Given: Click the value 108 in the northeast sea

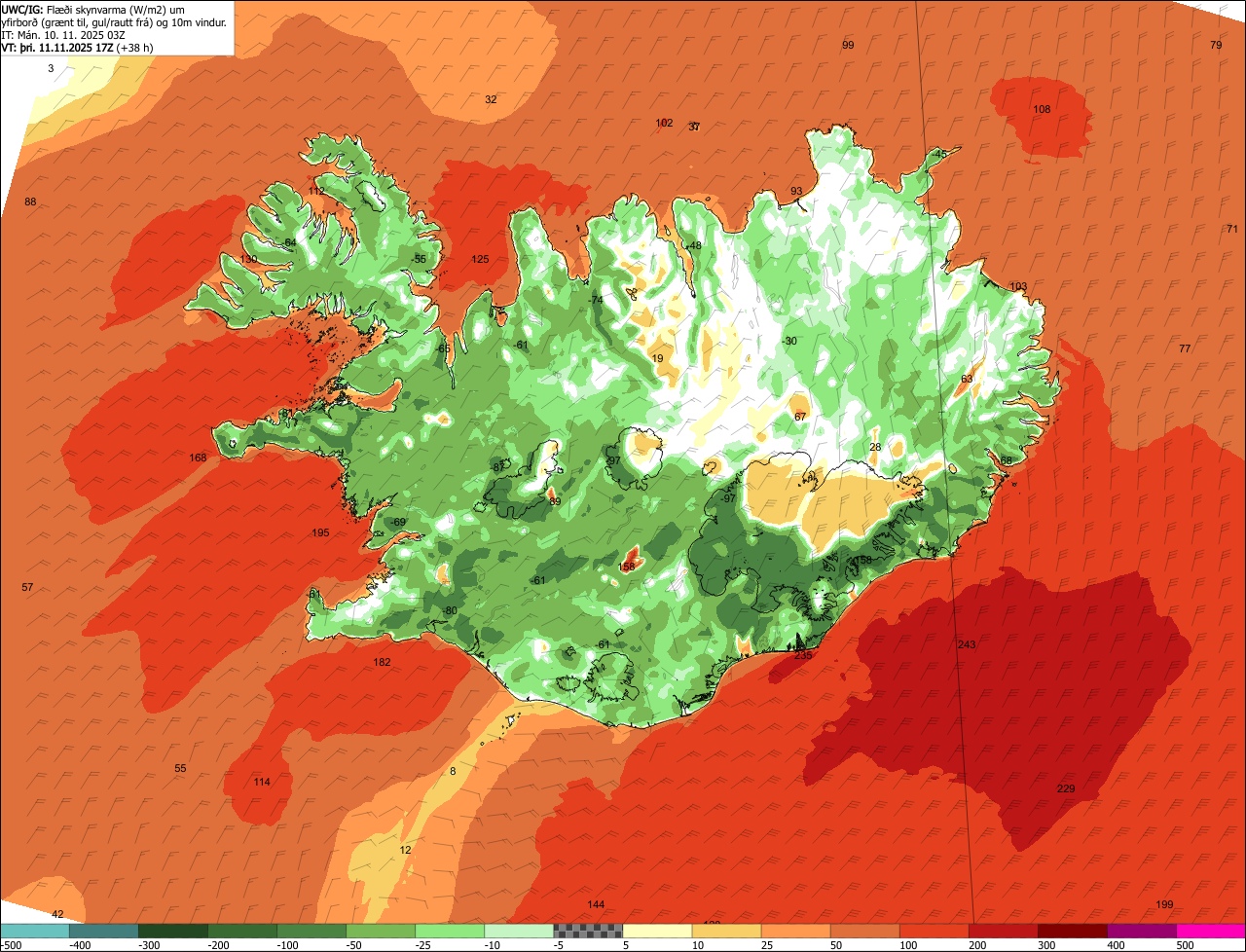Looking at the screenshot, I should pos(1042,109).
